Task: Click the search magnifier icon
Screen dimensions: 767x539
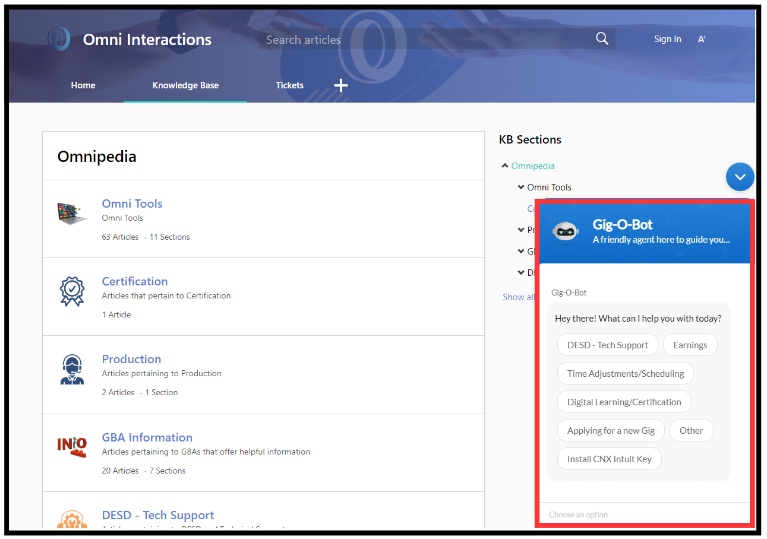Action: [x=602, y=39]
